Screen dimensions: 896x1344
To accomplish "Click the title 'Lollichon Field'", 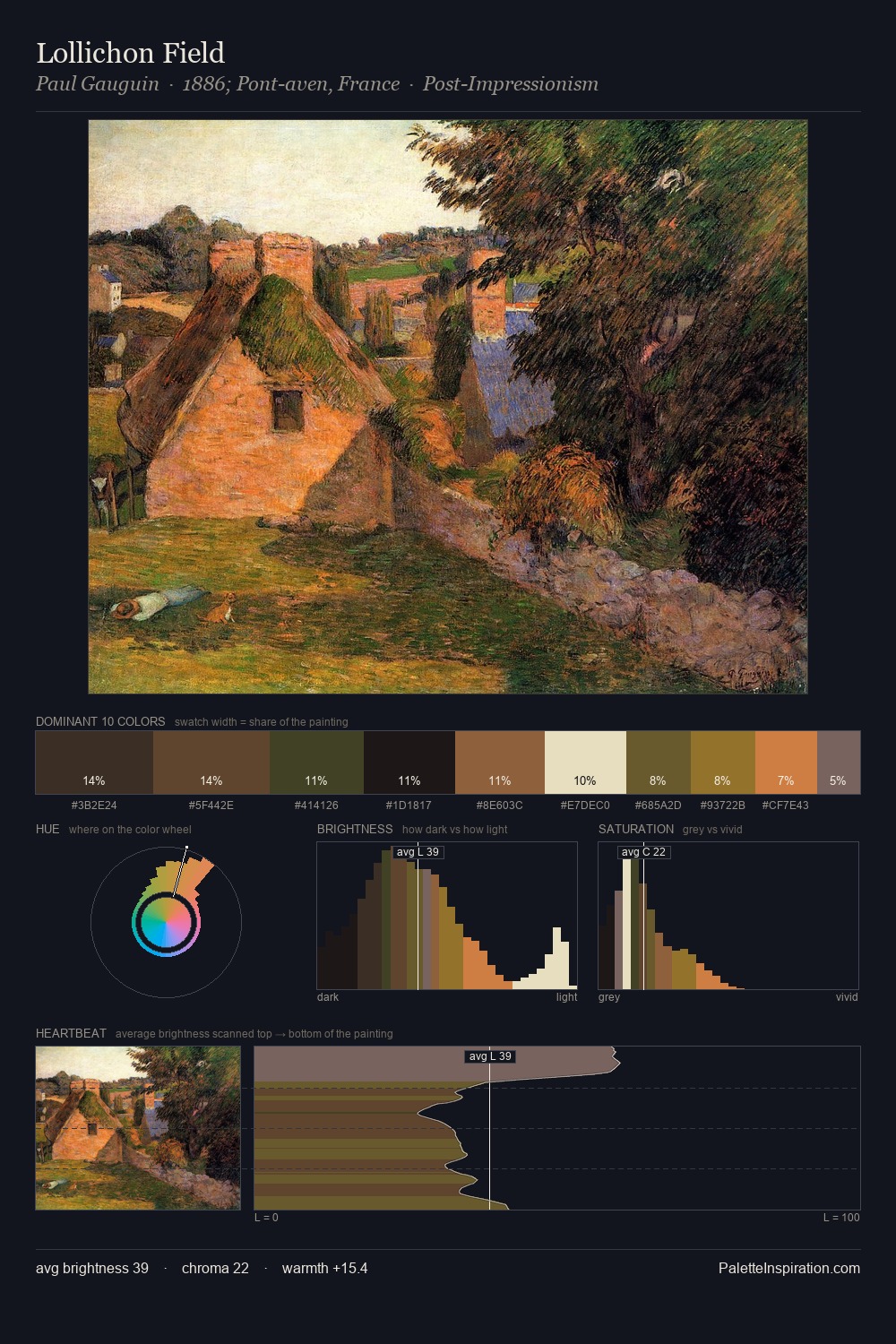I will 131,53.
